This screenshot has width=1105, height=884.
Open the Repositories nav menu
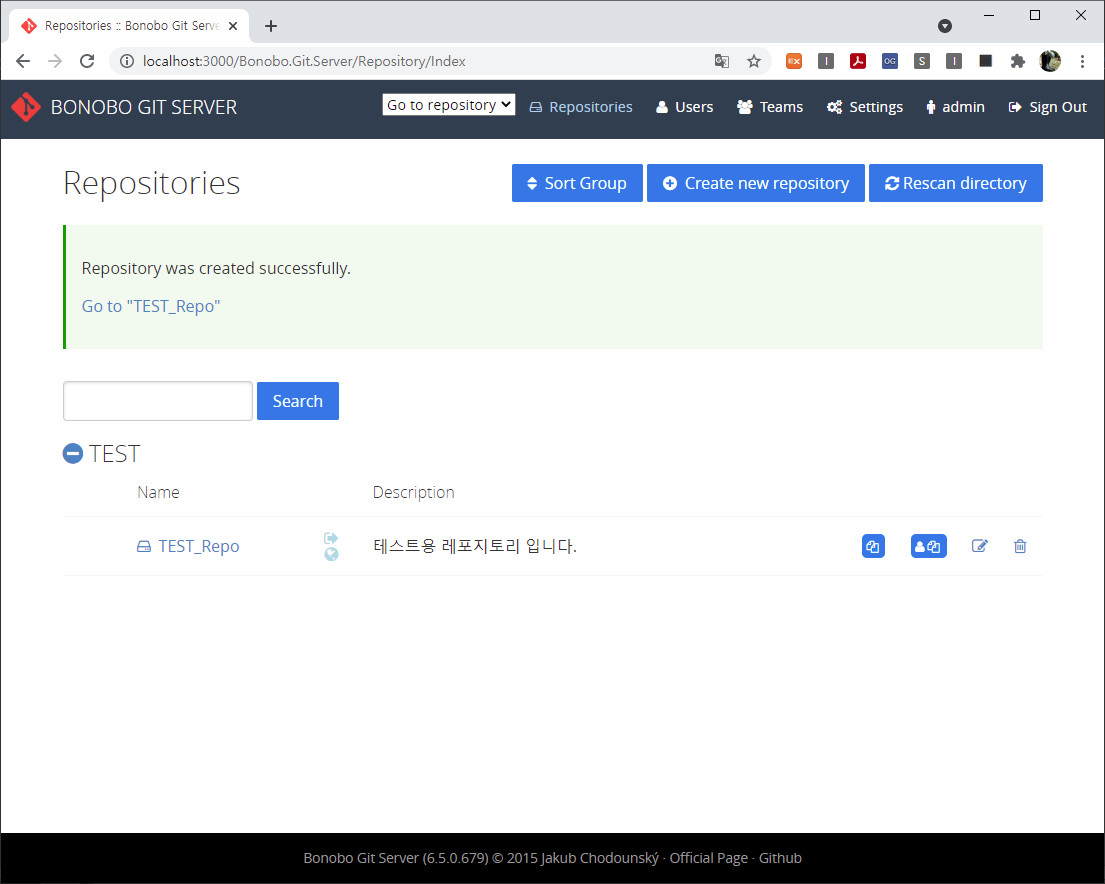point(581,107)
